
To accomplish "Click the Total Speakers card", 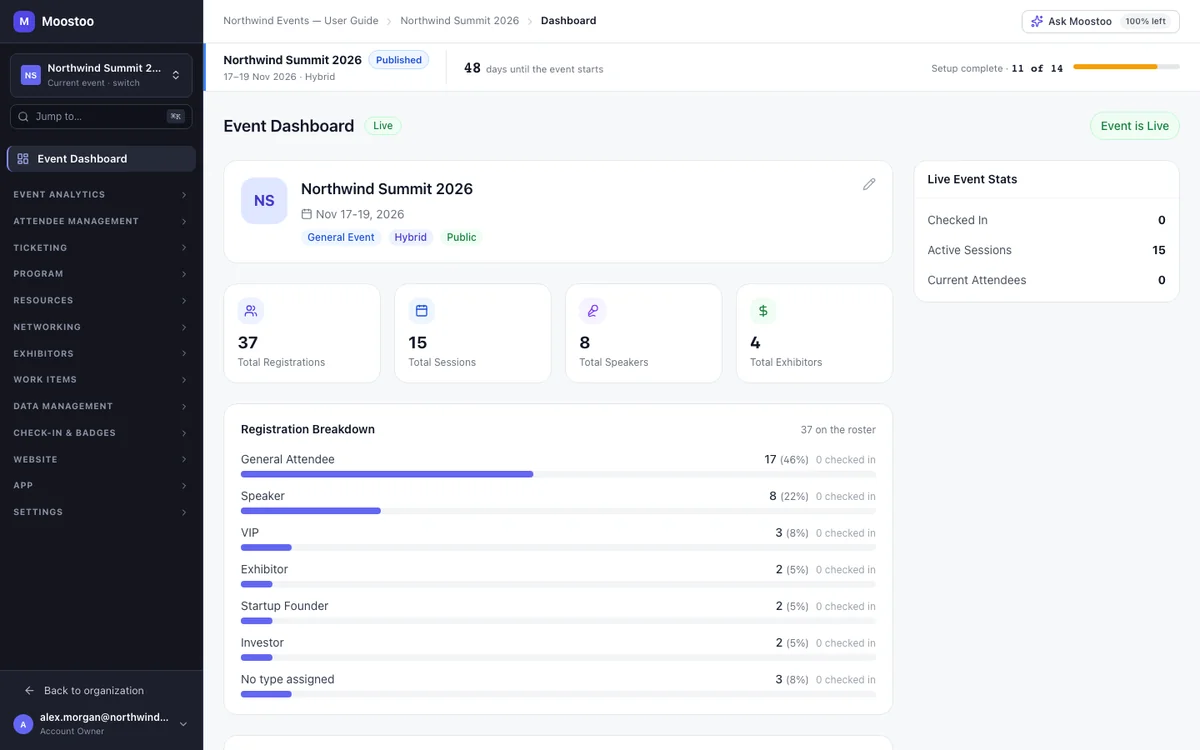I will (x=643, y=333).
